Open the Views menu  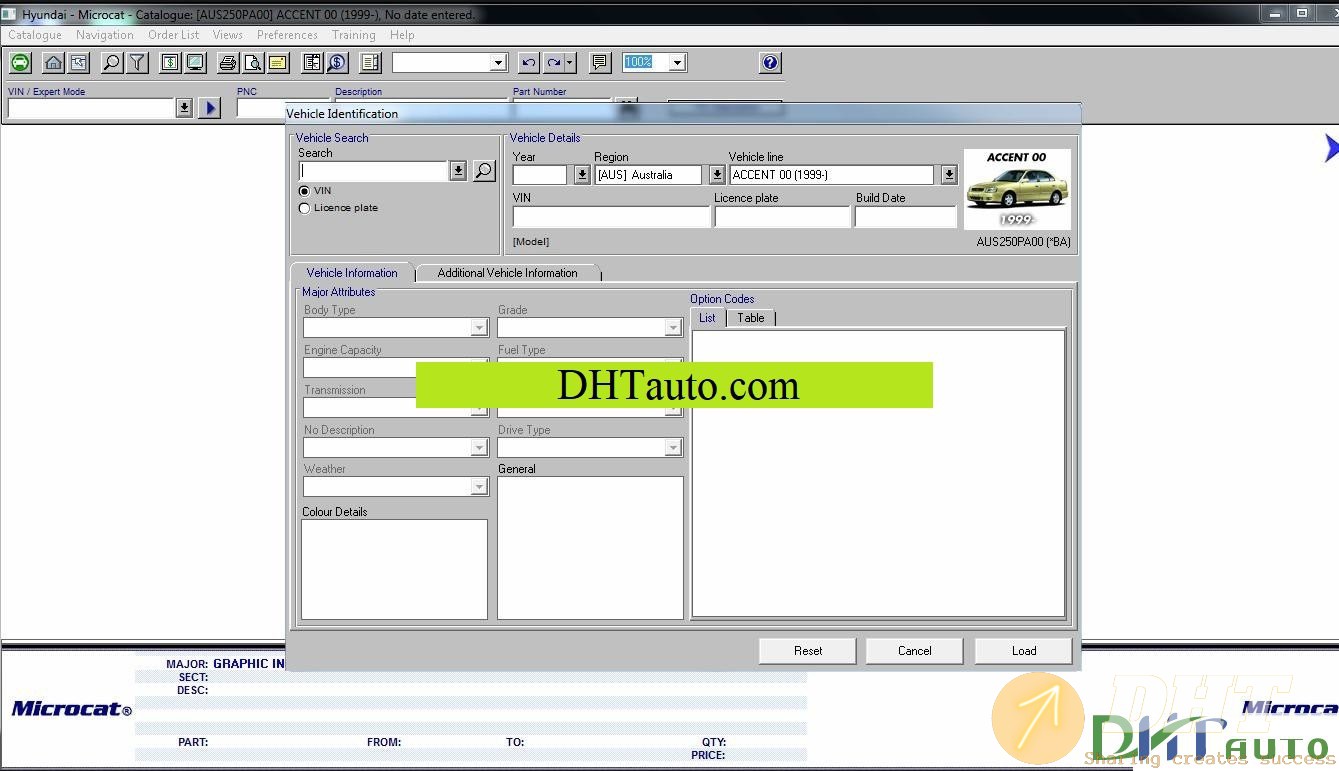(228, 35)
